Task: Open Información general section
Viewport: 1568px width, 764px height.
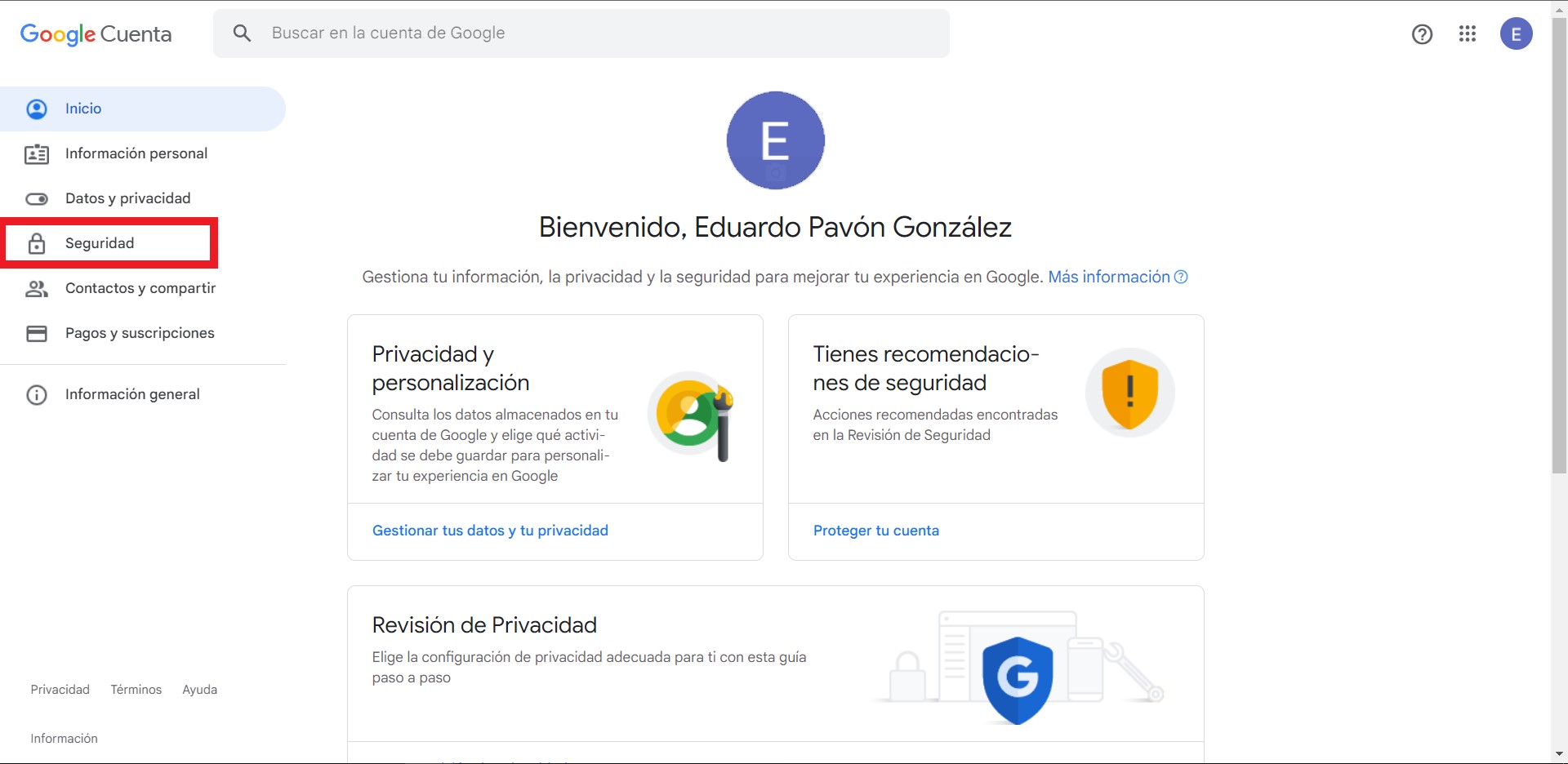Action: [143, 394]
